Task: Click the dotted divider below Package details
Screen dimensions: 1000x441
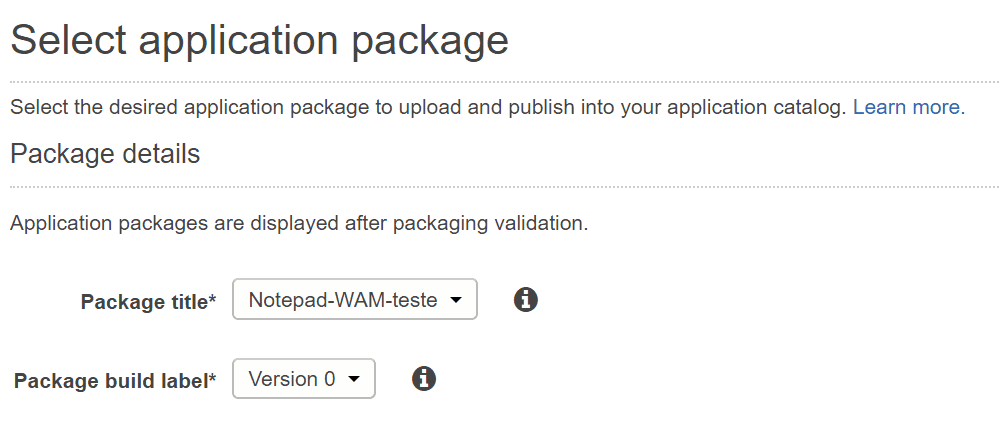Action: click(x=500, y=187)
